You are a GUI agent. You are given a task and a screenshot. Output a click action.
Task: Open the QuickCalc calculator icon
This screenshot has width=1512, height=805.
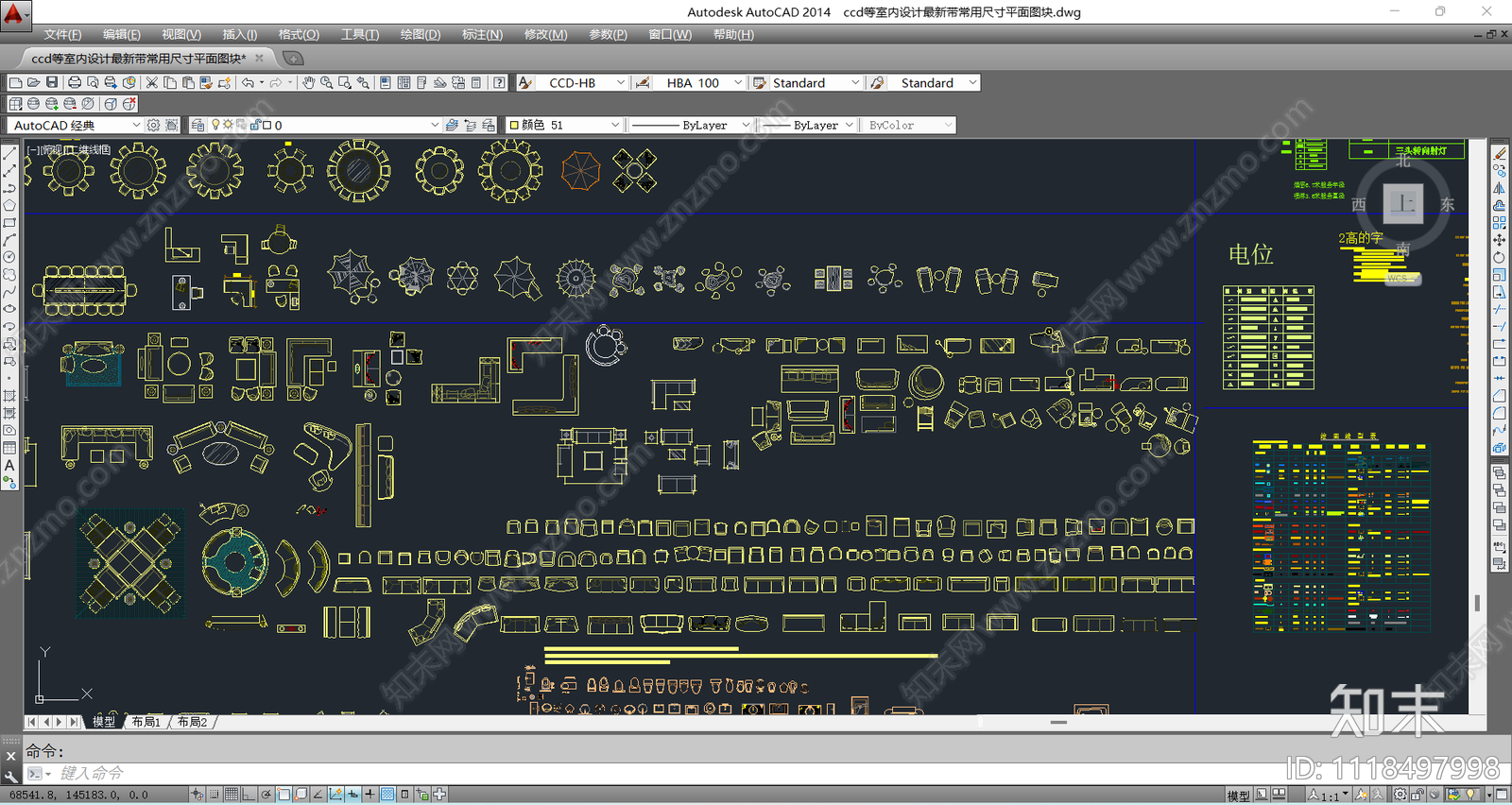coord(476,83)
